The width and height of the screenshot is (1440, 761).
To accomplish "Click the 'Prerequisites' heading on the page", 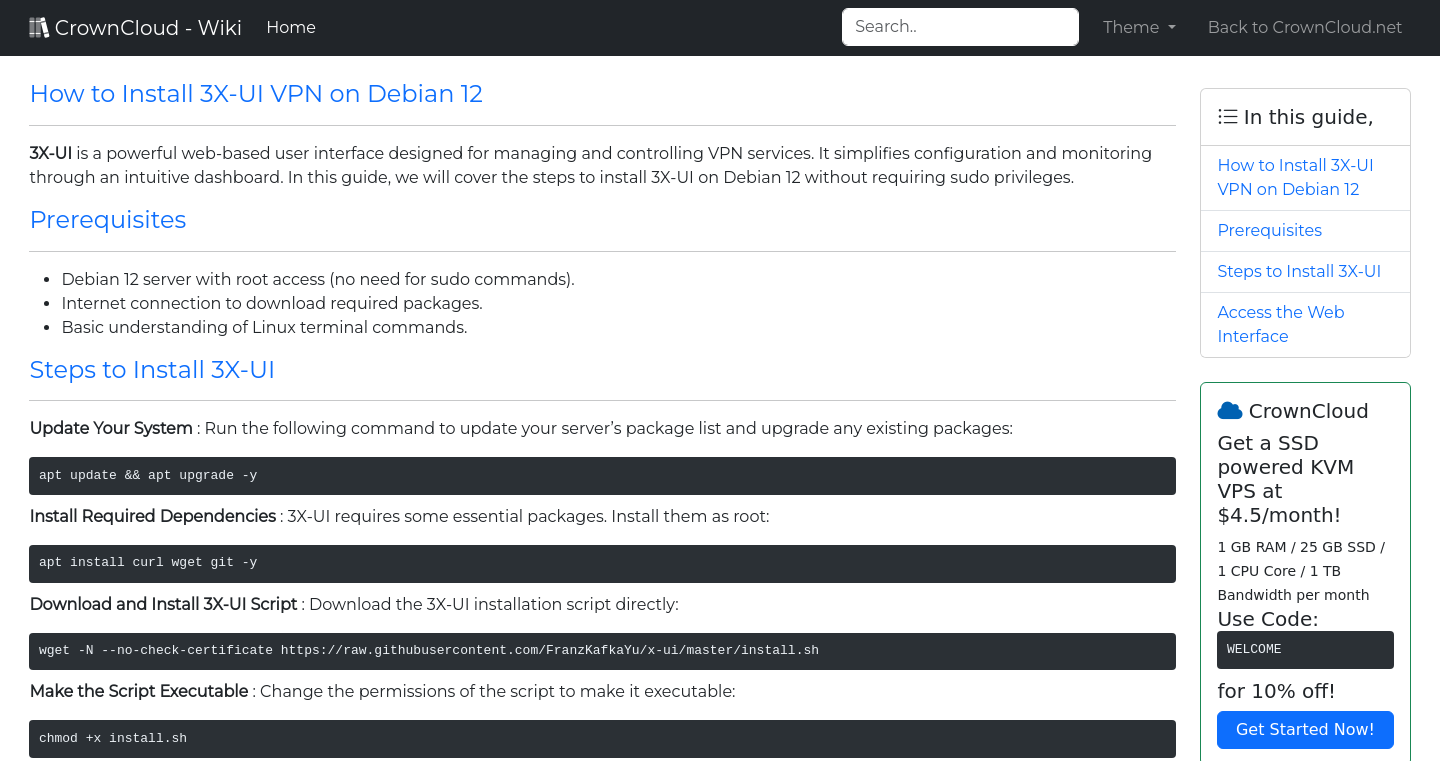I will tap(107, 219).
